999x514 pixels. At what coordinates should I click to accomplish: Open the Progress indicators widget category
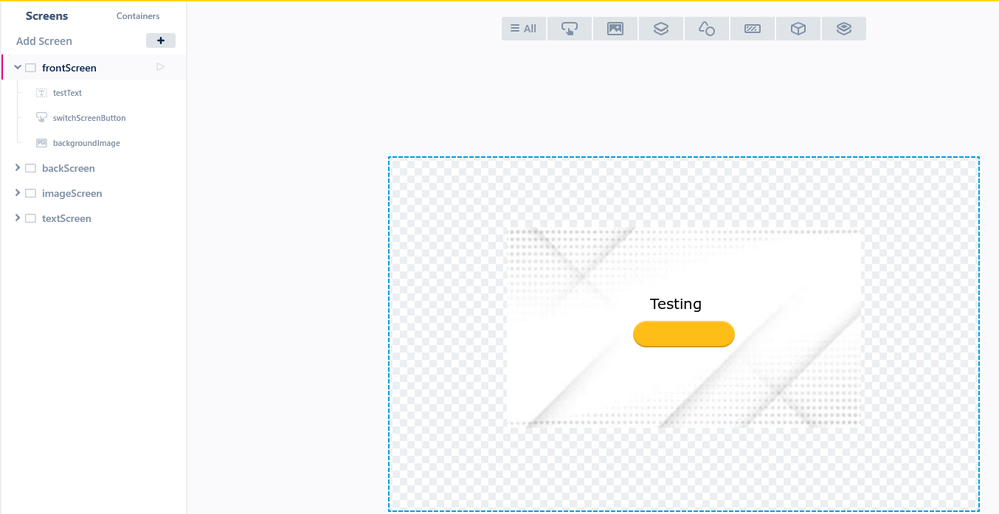752,29
